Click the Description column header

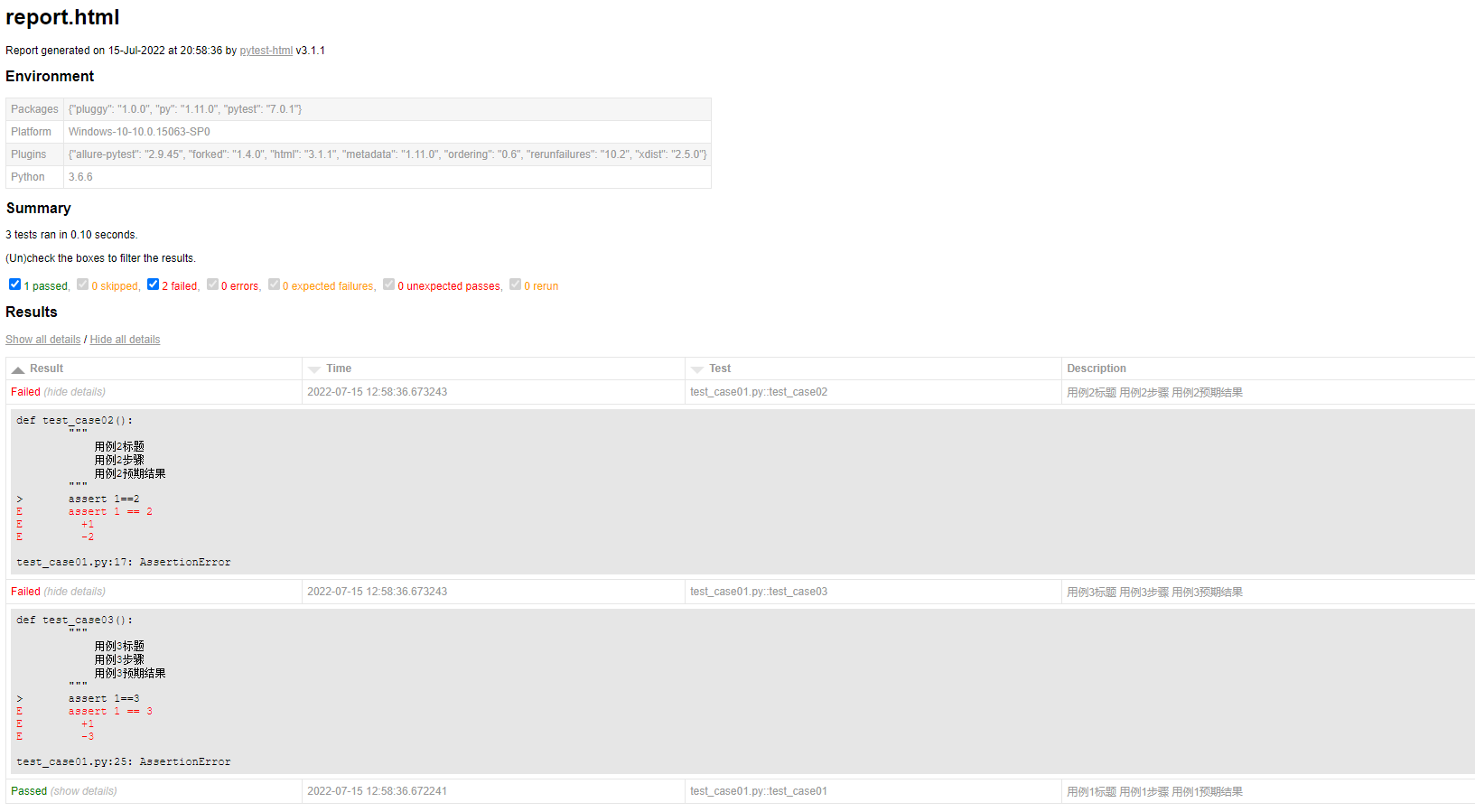(1268, 369)
